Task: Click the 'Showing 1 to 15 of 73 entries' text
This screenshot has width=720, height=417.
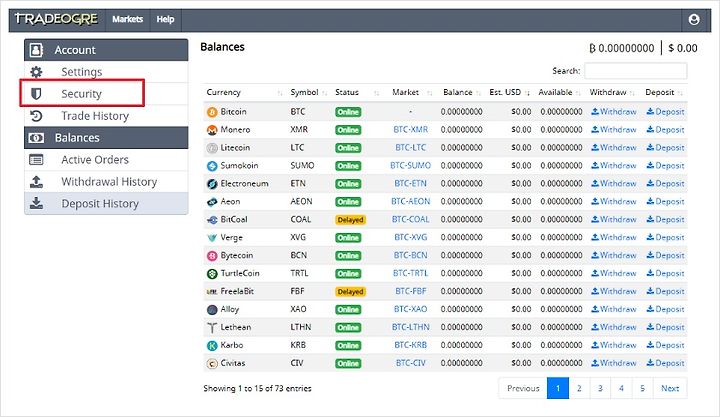Action: coord(257,389)
